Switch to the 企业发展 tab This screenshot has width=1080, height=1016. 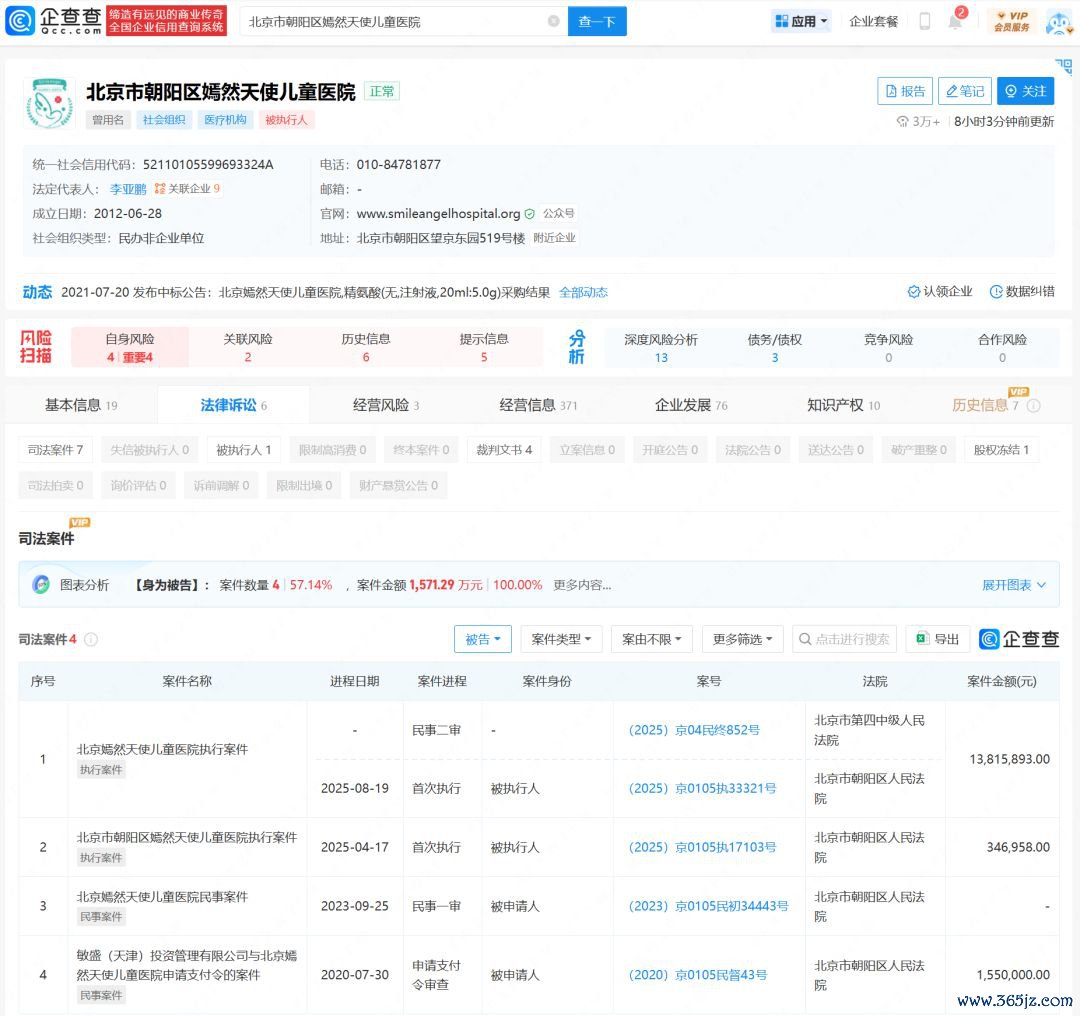click(691, 405)
